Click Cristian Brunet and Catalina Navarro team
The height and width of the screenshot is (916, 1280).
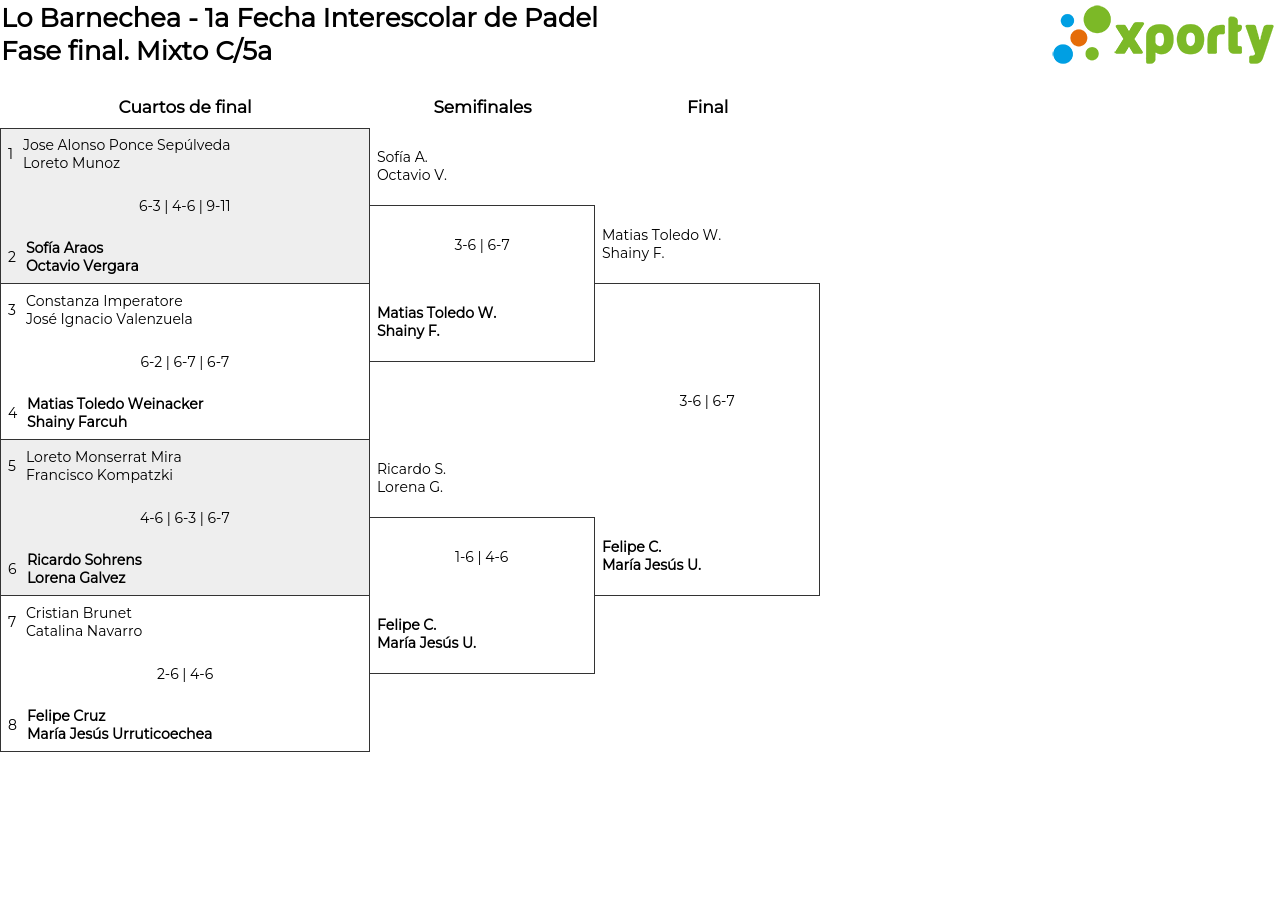click(84, 622)
